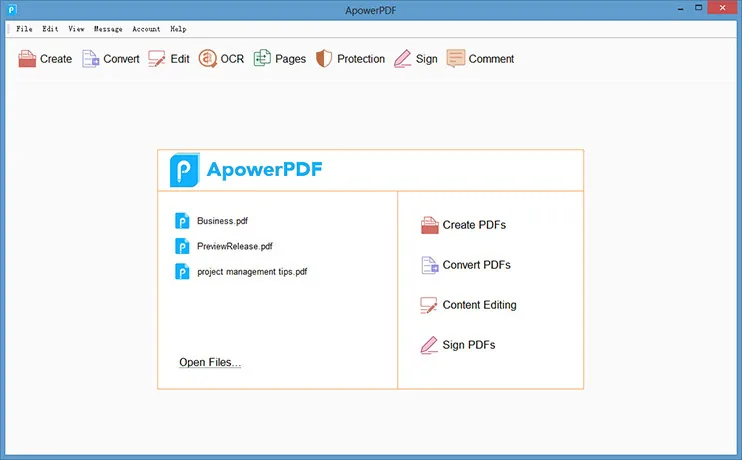Viewport: 742px width, 460px height.
Task: Minimize the ApowerPDF window
Action: click(680, 9)
